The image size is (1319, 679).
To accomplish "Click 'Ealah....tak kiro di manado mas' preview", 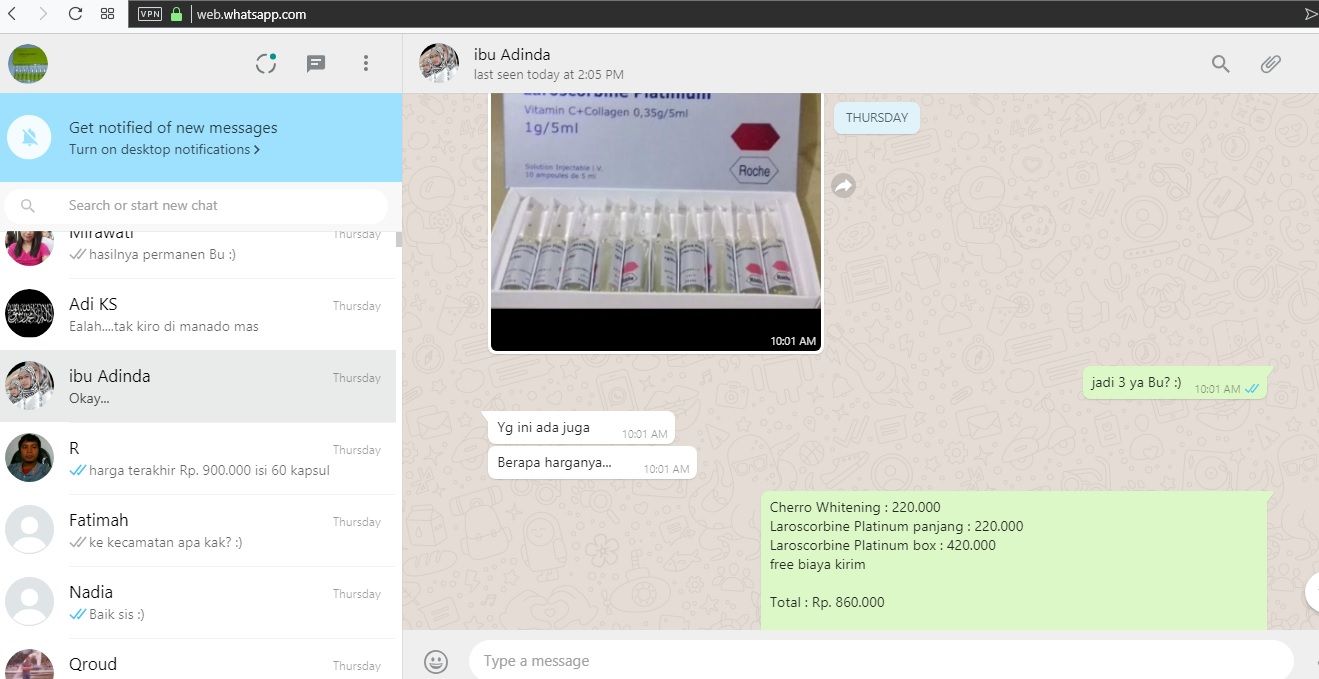I will [164, 327].
